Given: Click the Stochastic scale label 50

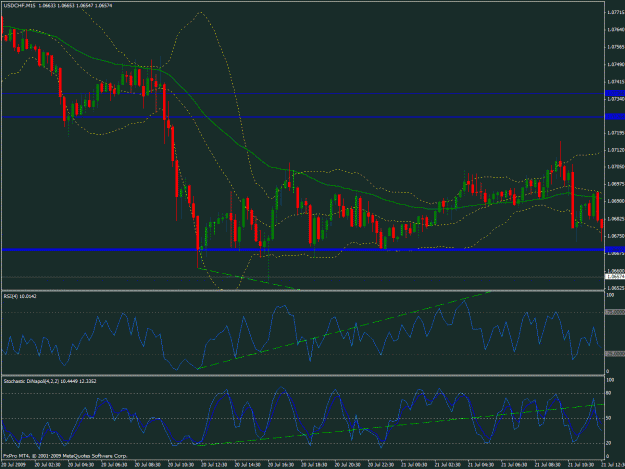Looking at the screenshot, I should point(609,418).
